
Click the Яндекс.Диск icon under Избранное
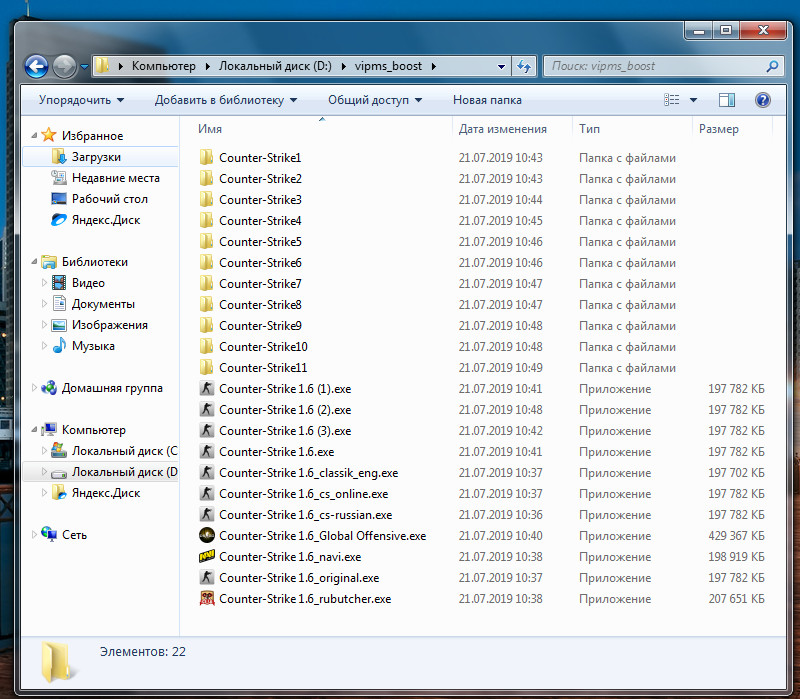pos(59,220)
